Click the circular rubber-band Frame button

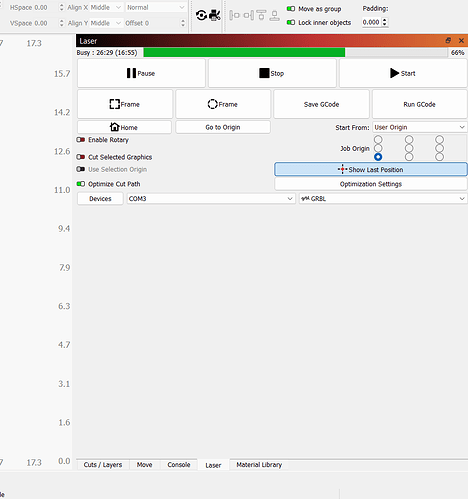pos(223,104)
